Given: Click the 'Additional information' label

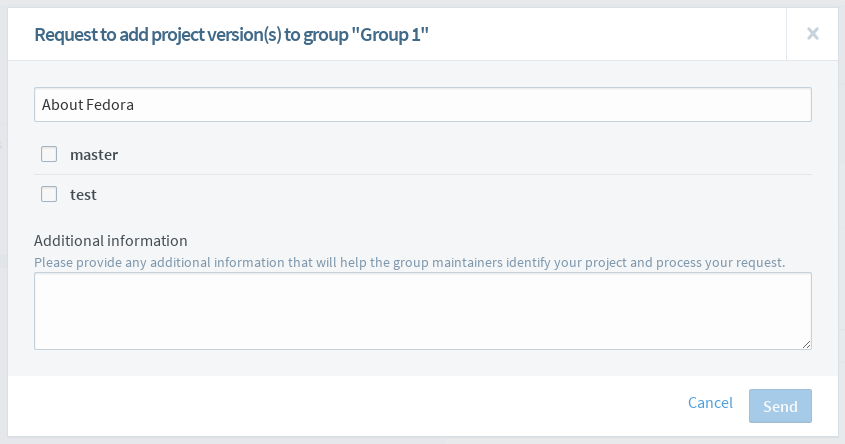Looking at the screenshot, I should point(110,240).
